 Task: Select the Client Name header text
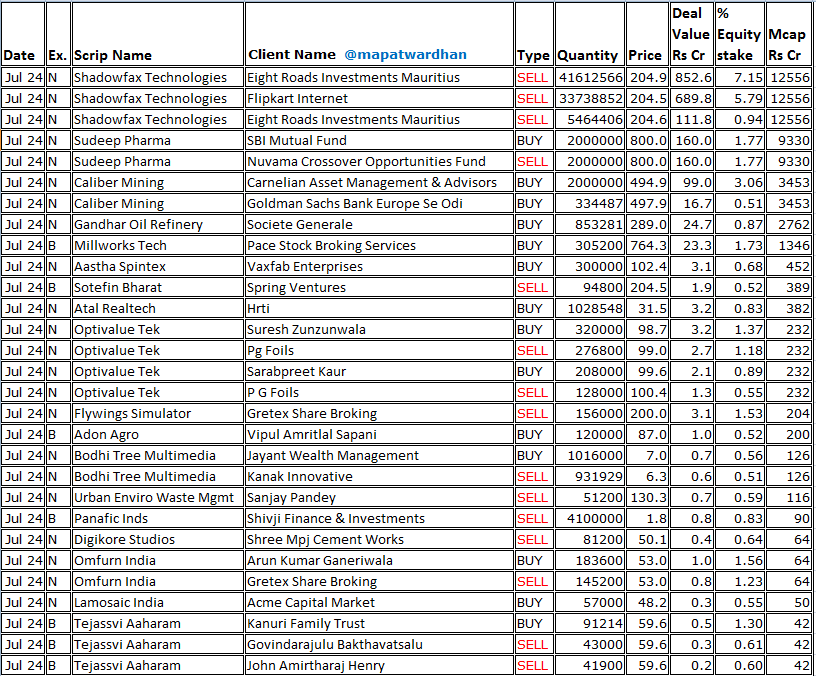[x=292, y=54]
